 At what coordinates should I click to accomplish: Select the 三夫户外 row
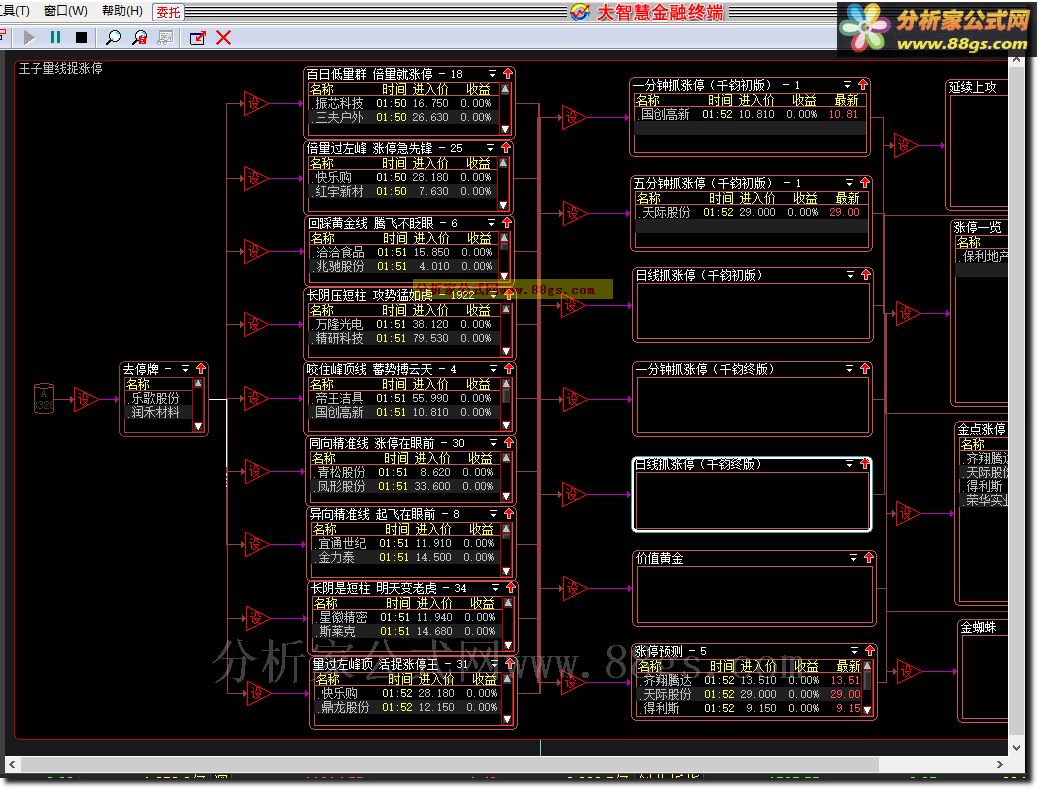[404, 117]
